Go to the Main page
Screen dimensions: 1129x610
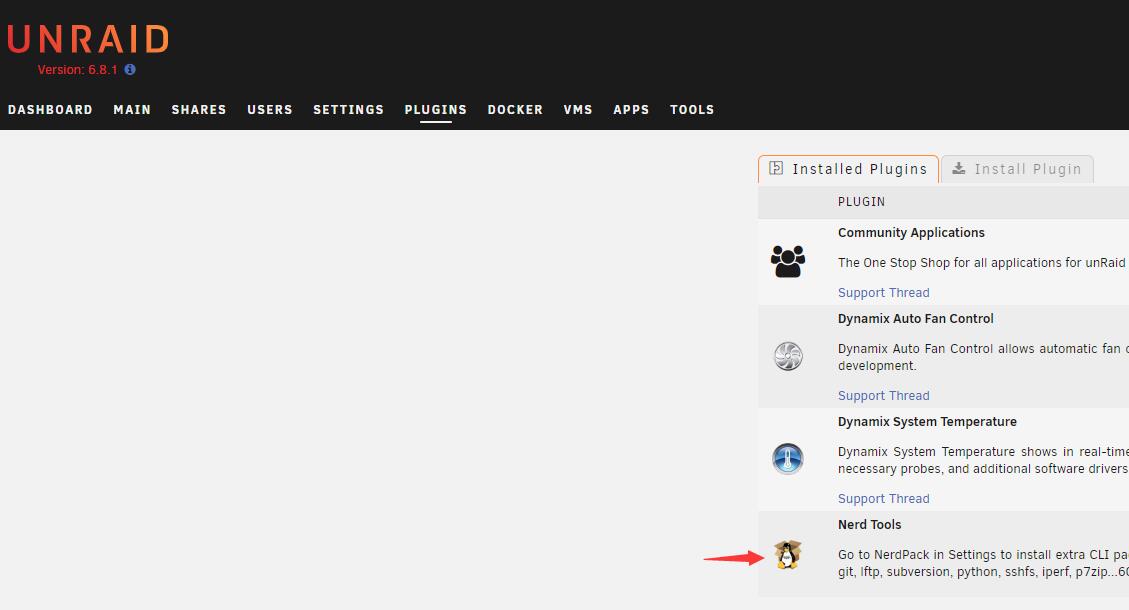tap(132, 109)
